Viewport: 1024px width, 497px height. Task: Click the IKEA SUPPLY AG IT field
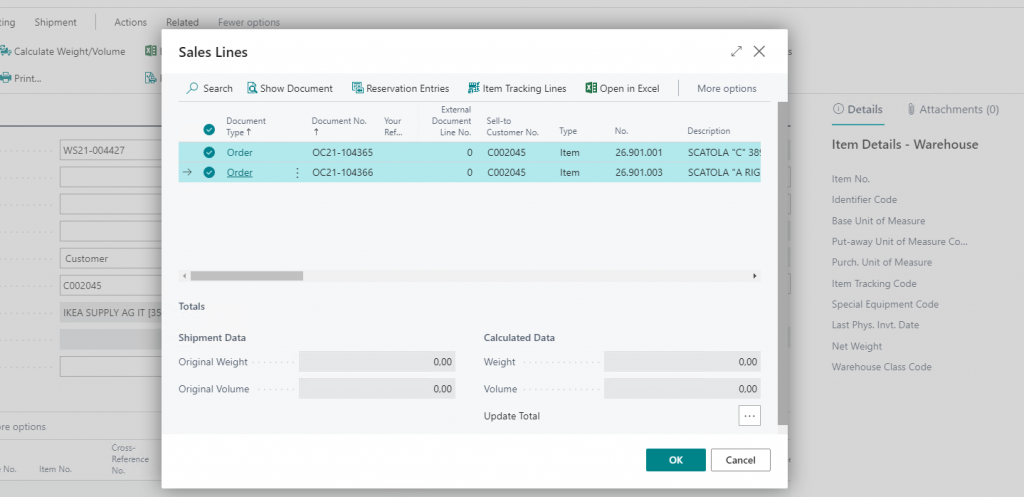coord(110,313)
